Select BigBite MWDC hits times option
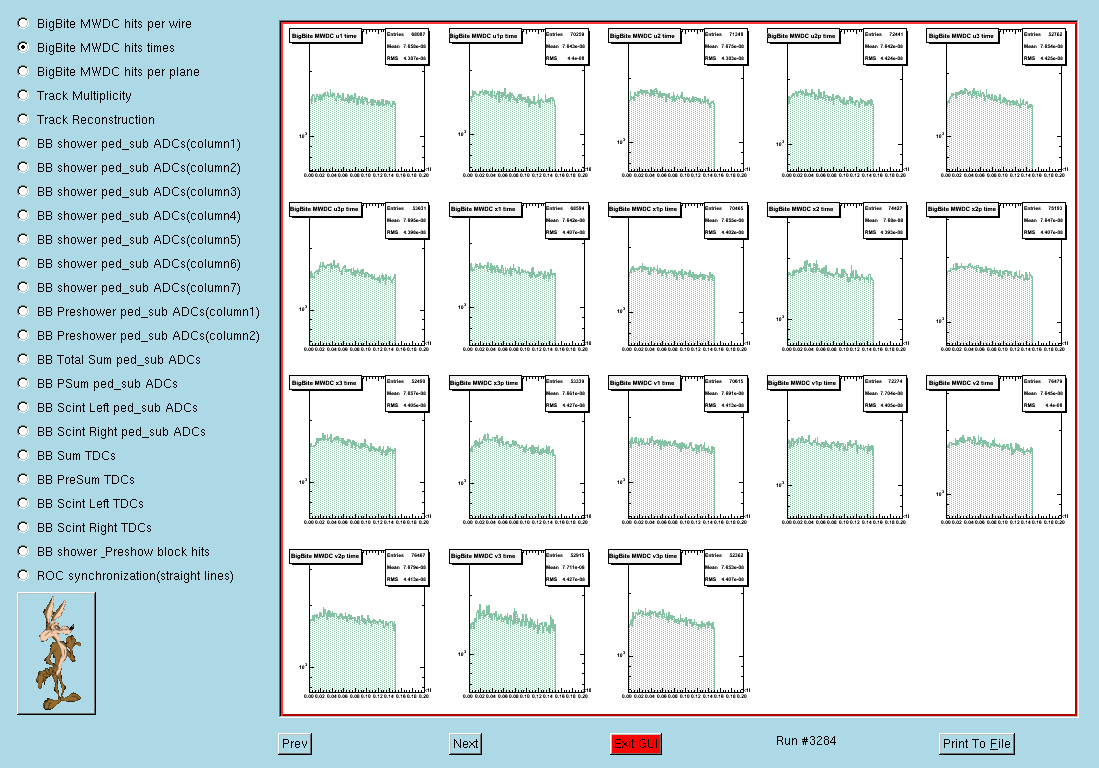 pyautogui.click(x=23, y=47)
